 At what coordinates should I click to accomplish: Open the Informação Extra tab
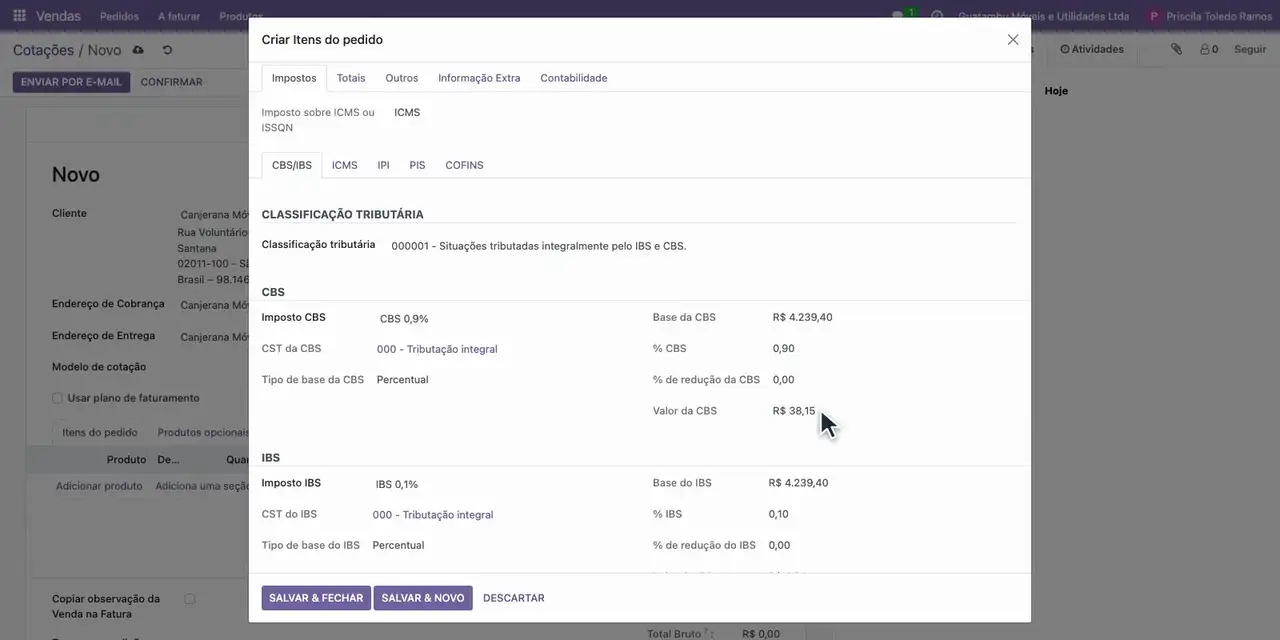tap(479, 78)
